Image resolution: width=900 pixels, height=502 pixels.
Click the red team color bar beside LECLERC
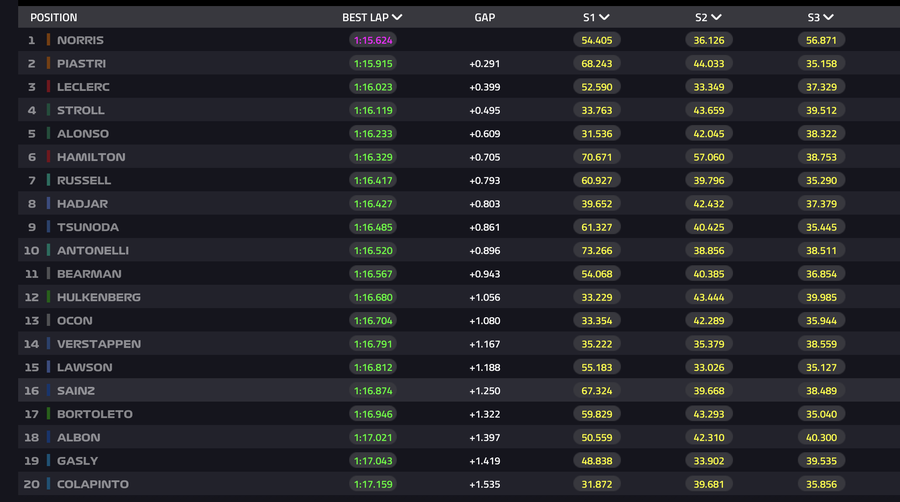tap(48, 87)
